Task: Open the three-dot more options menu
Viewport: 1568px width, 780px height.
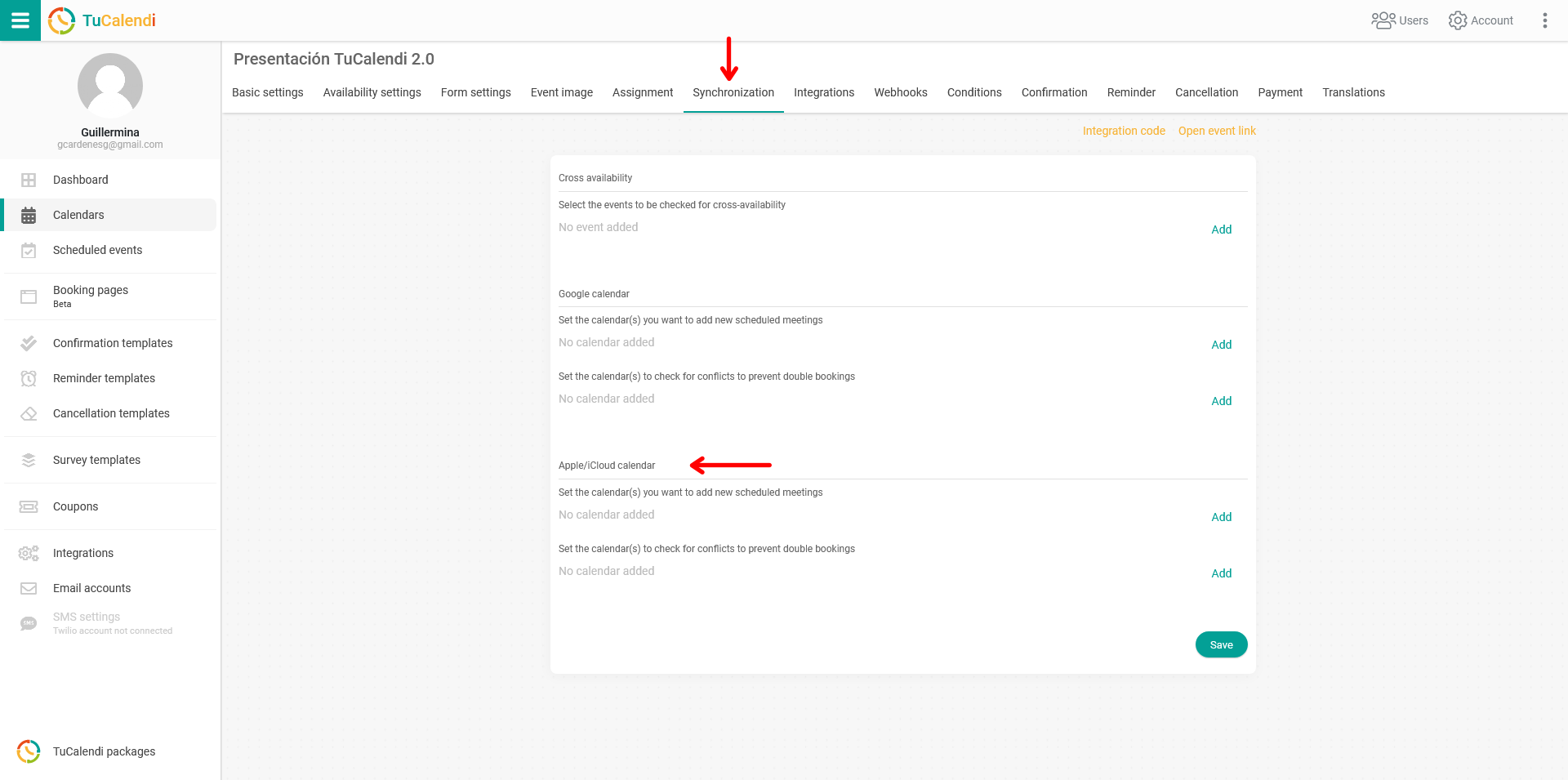Action: (1544, 20)
